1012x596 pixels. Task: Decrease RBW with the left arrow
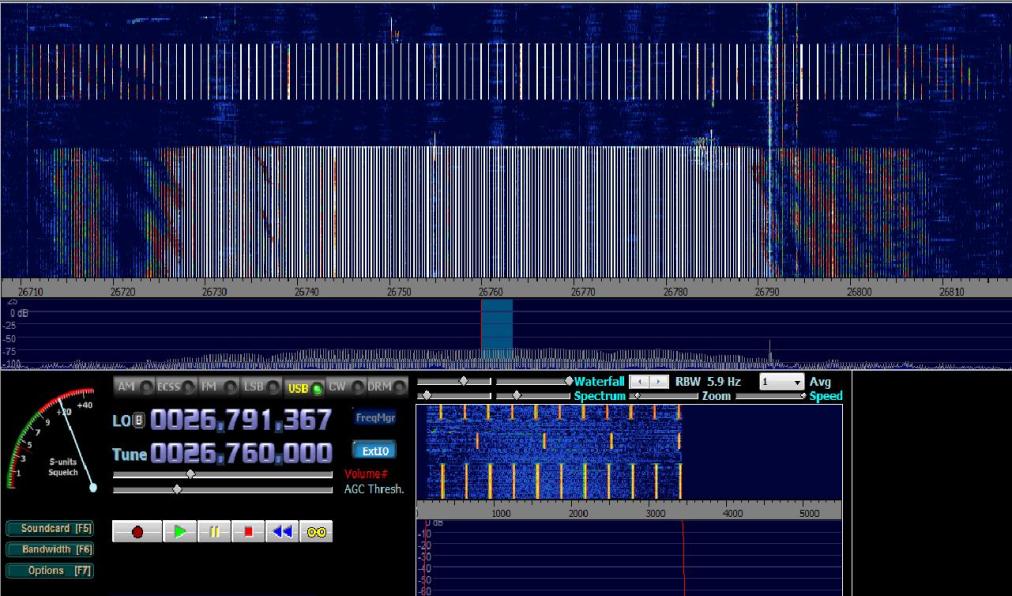[640, 382]
